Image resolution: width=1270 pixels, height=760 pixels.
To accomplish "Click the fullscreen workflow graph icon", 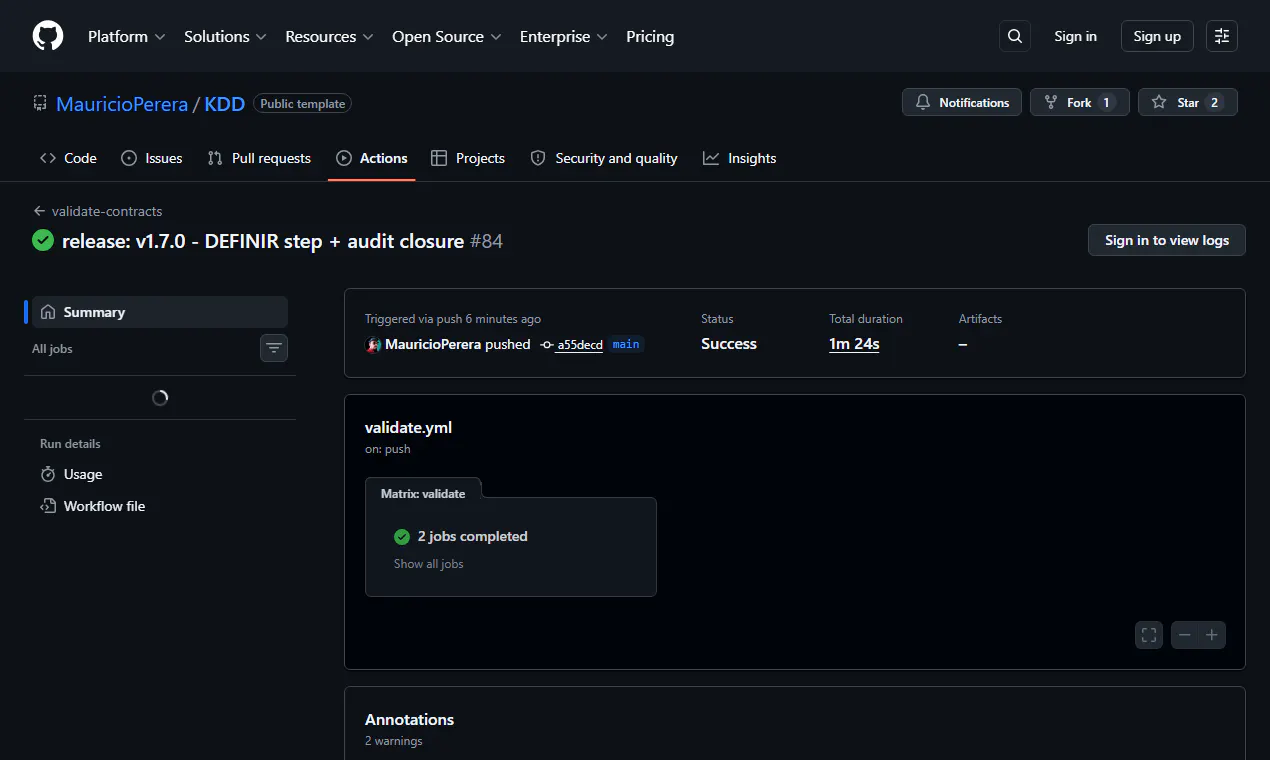I will click(x=1149, y=635).
